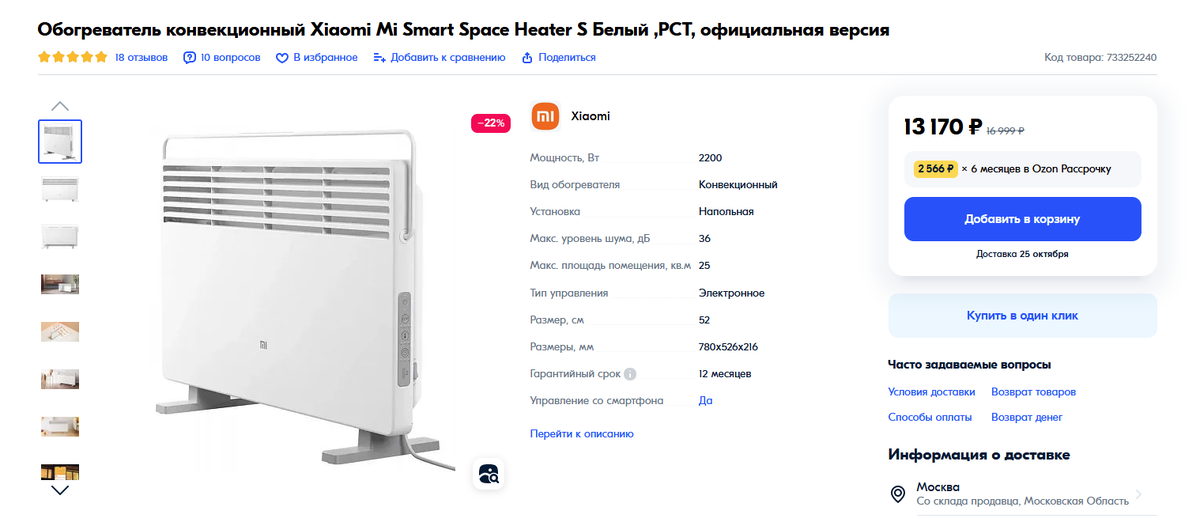1200x522 pixels.
Task: Click the Moscow location pin icon
Action: coord(899,494)
